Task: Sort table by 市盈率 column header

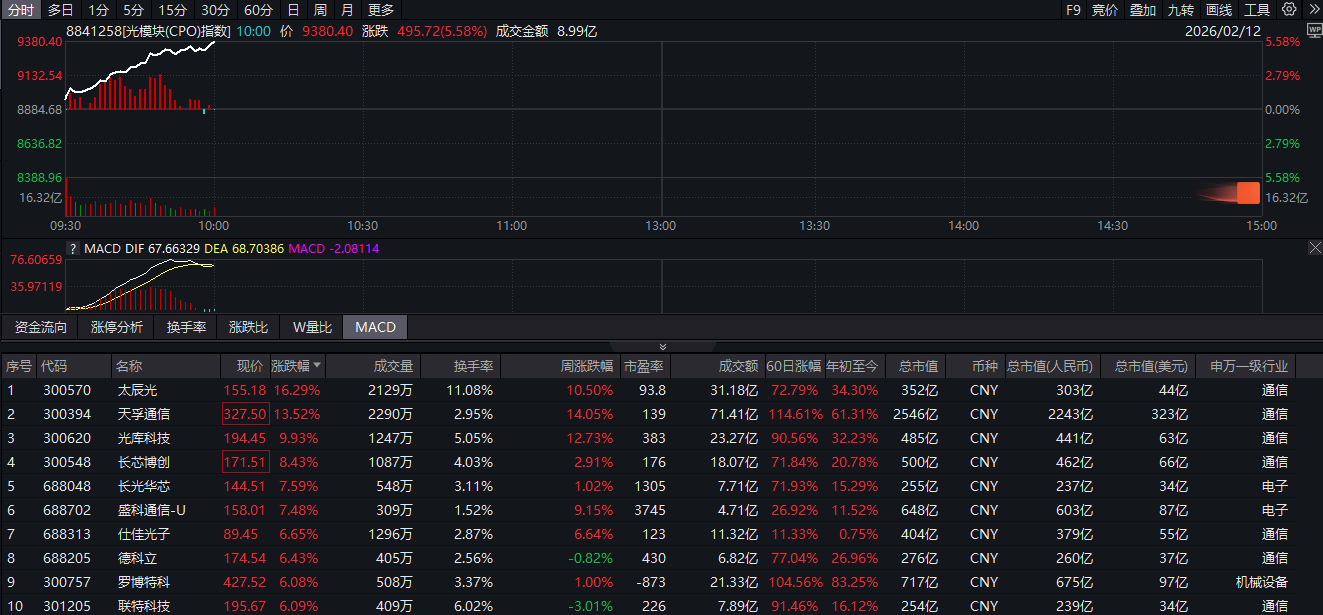Action: tap(645, 366)
